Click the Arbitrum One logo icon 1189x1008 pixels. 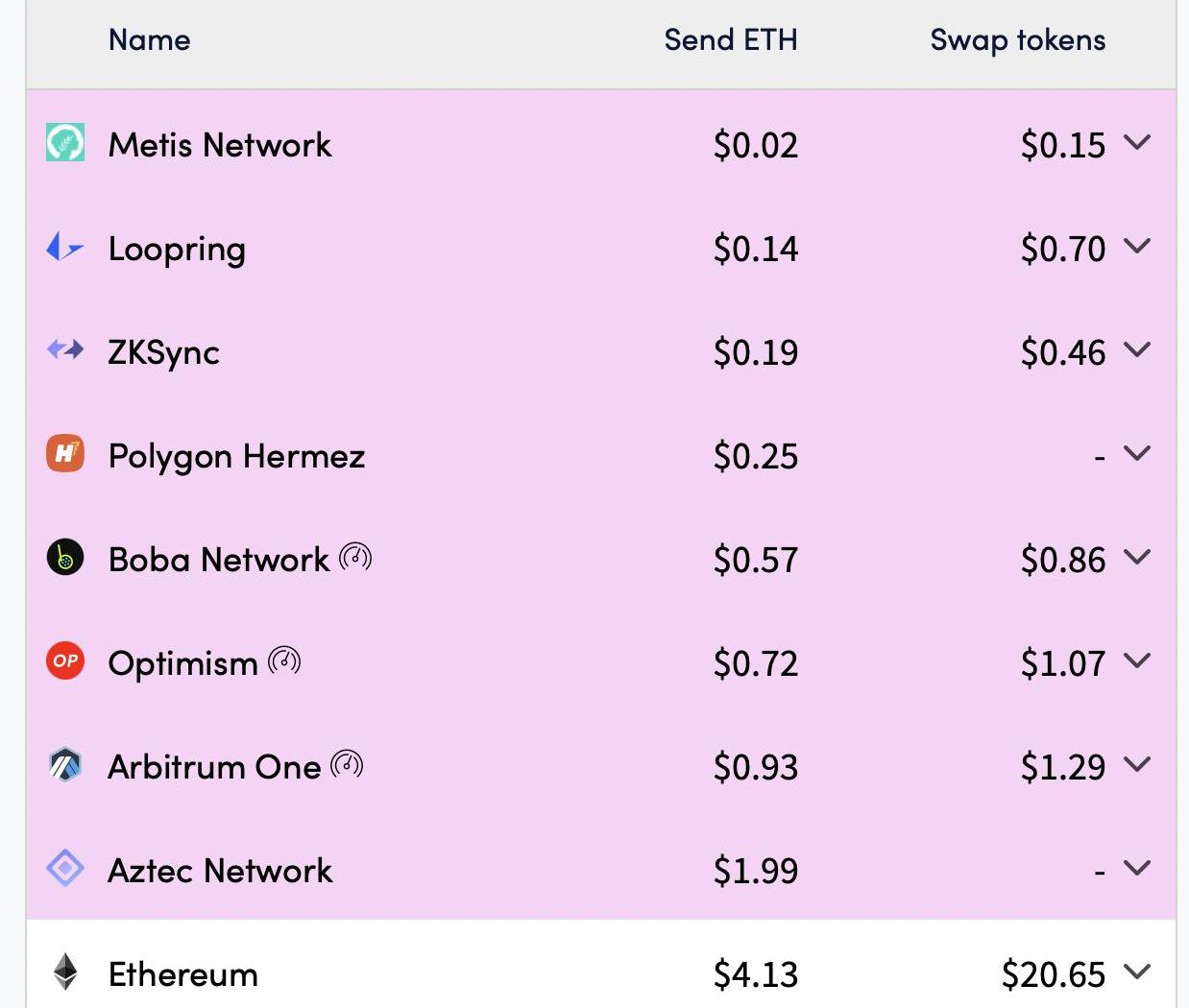point(65,765)
